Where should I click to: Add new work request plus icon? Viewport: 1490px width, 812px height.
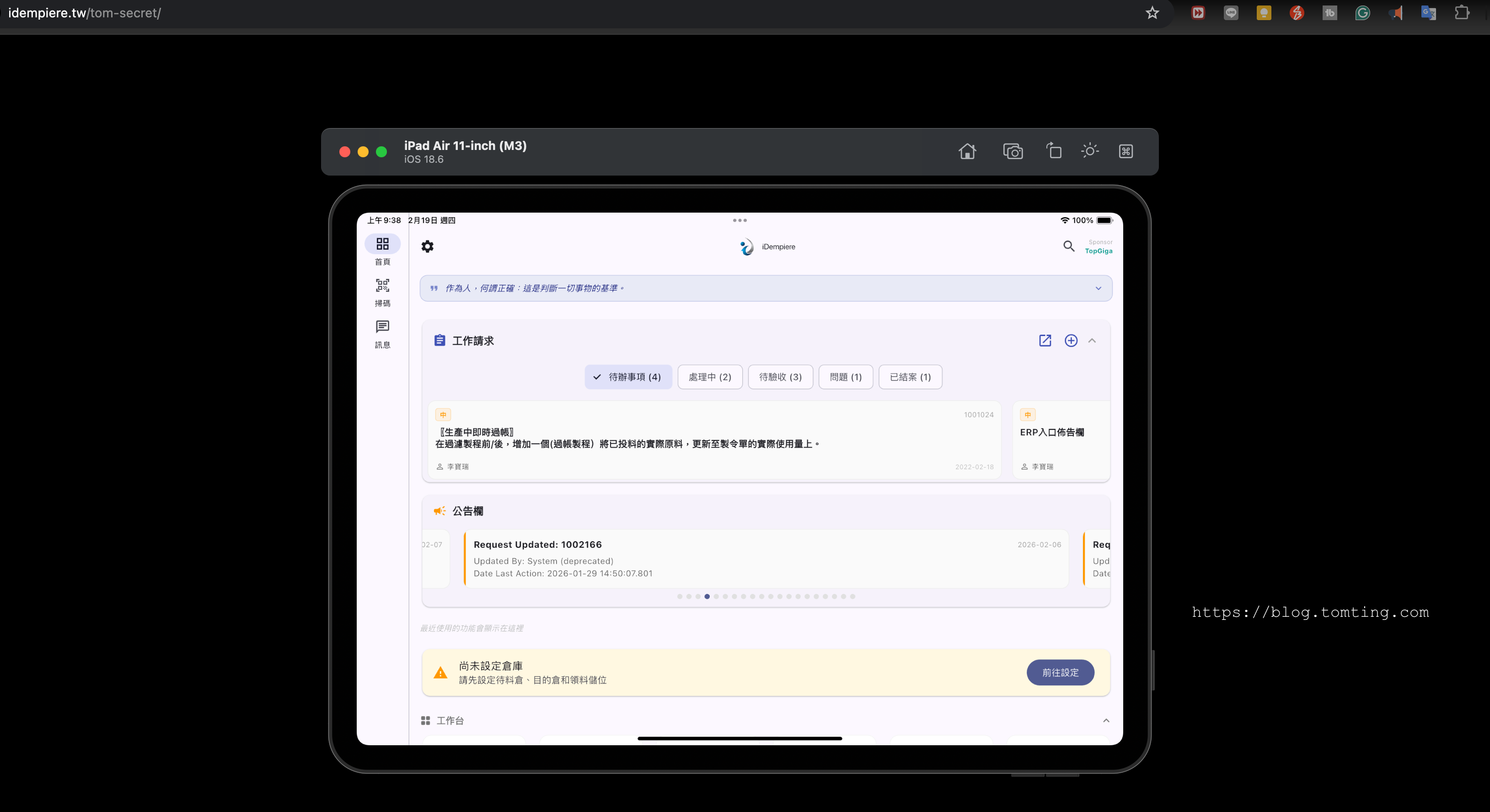click(1071, 341)
